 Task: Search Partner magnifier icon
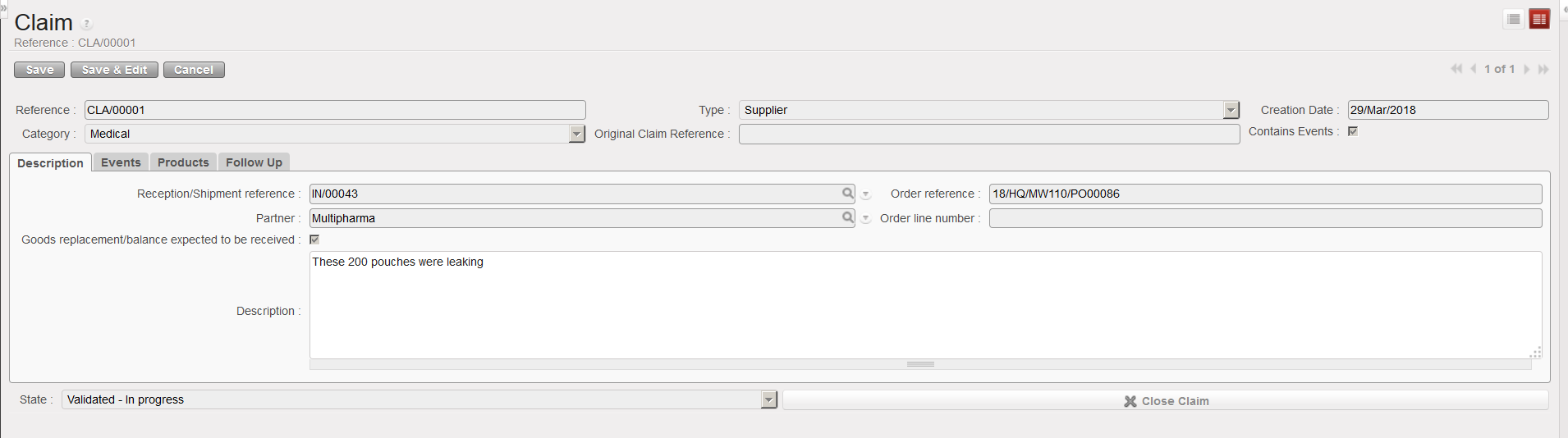click(847, 218)
